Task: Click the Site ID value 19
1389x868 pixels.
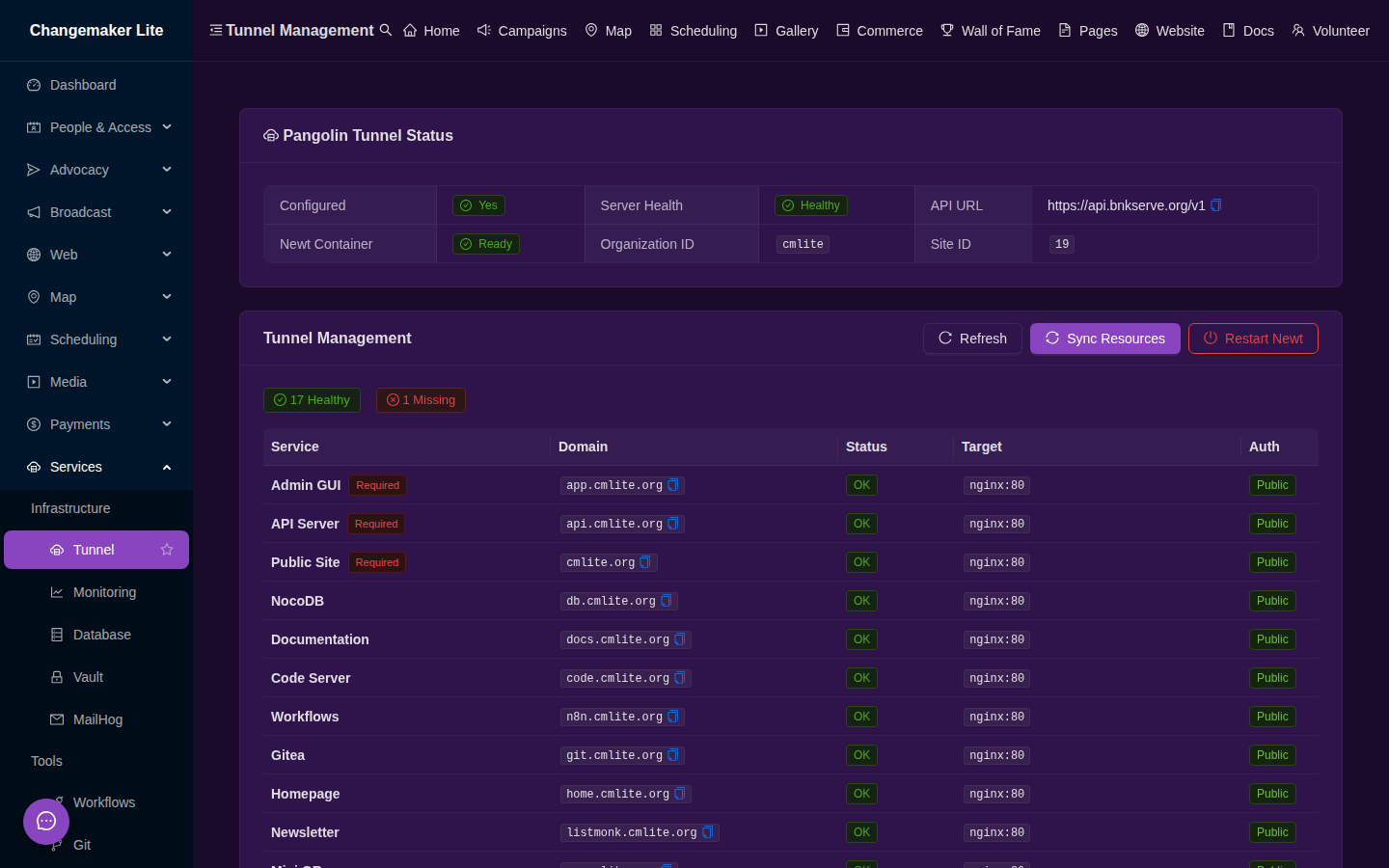Action: pyautogui.click(x=1062, y=244)
